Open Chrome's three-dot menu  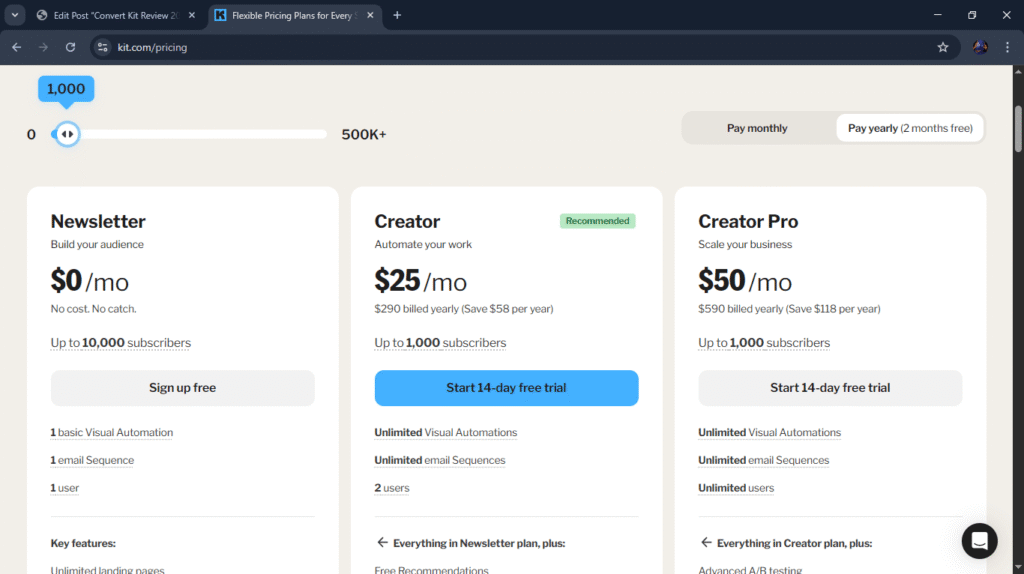tap(1007, 47)
